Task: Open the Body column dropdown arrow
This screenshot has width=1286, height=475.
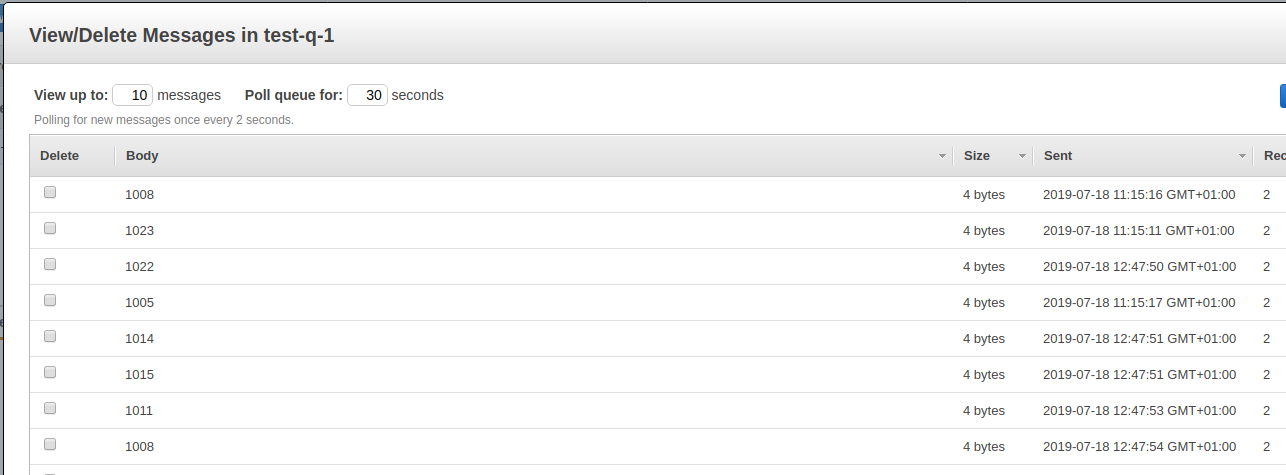Action: (942, 156)
